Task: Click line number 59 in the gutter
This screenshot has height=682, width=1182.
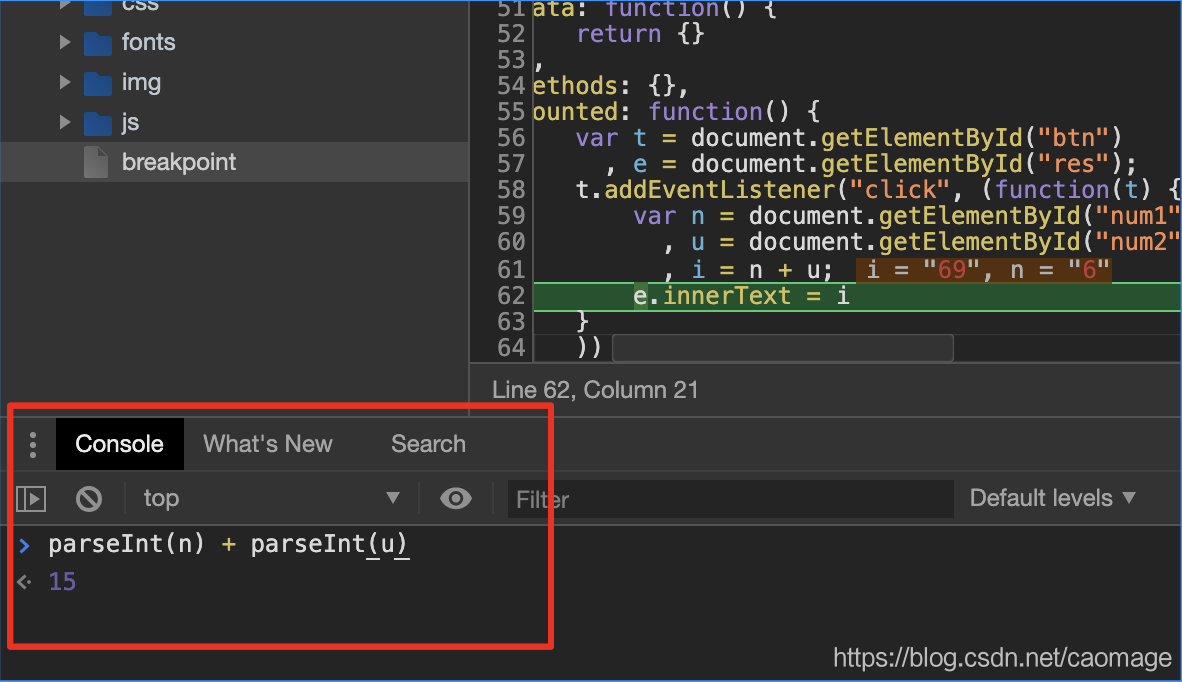Action: pos(511,216)
